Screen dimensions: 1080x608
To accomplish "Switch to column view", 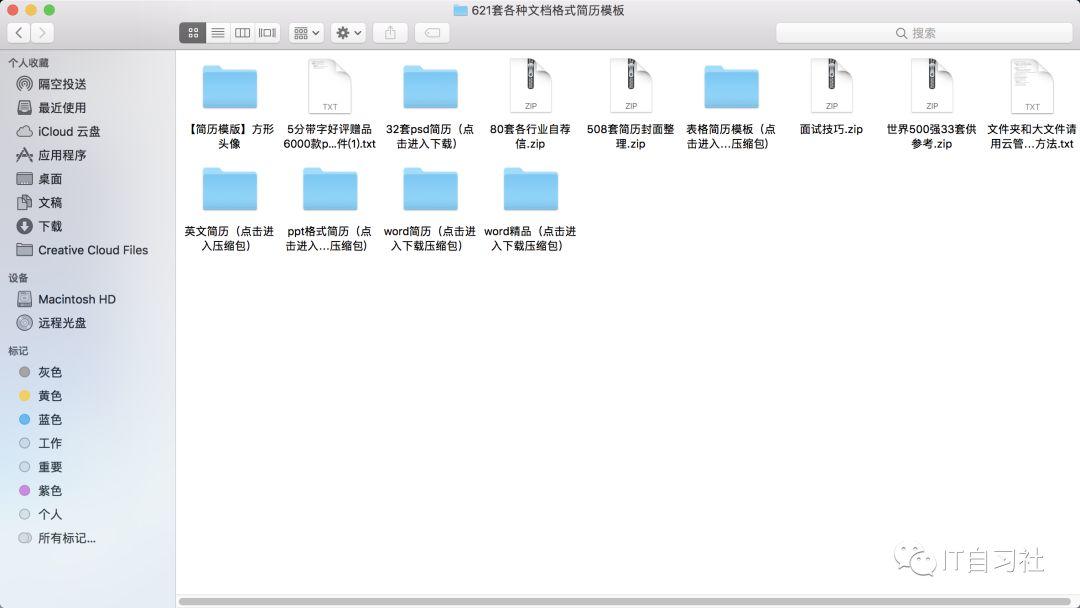I will tap(242, 32).
